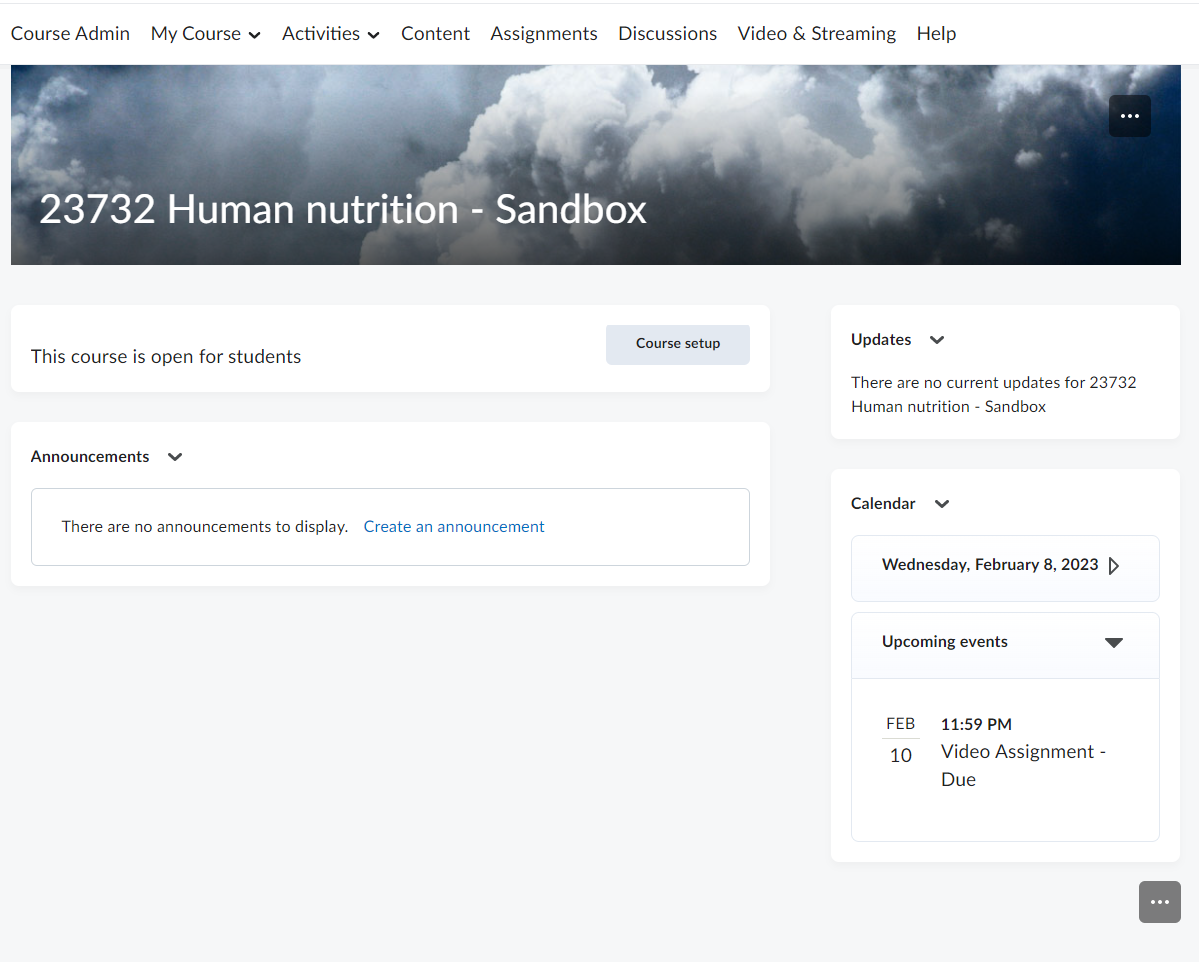Expand the Announcements chevron menu

pyautogui.click(x=175, y=457)
